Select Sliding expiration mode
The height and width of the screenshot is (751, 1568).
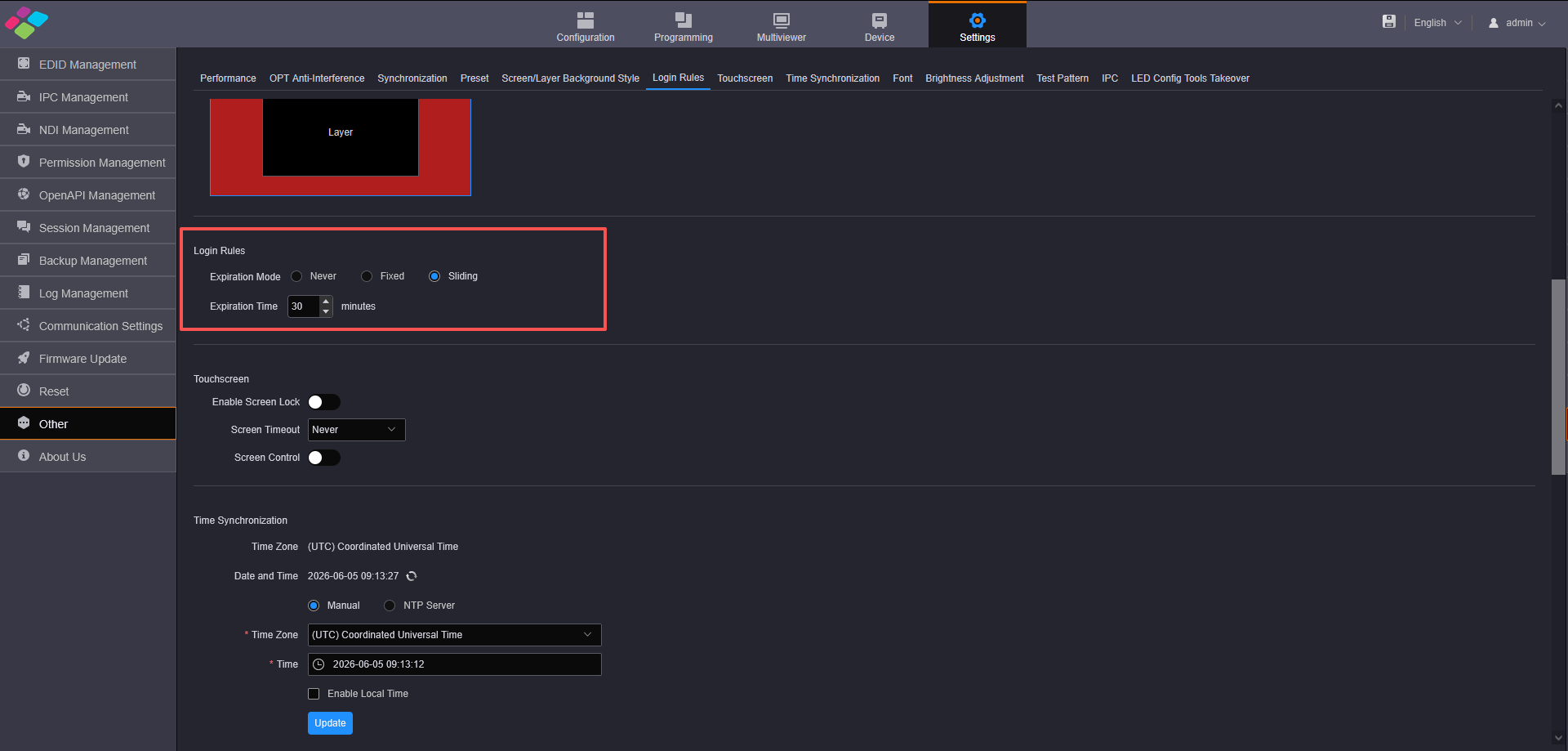(x=434, y=276)
